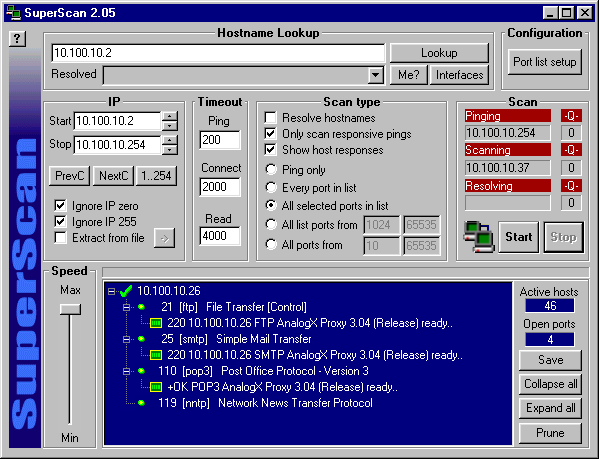Uncheck Only scan responsive pings
599x459 pixels.
coord(270,133)
